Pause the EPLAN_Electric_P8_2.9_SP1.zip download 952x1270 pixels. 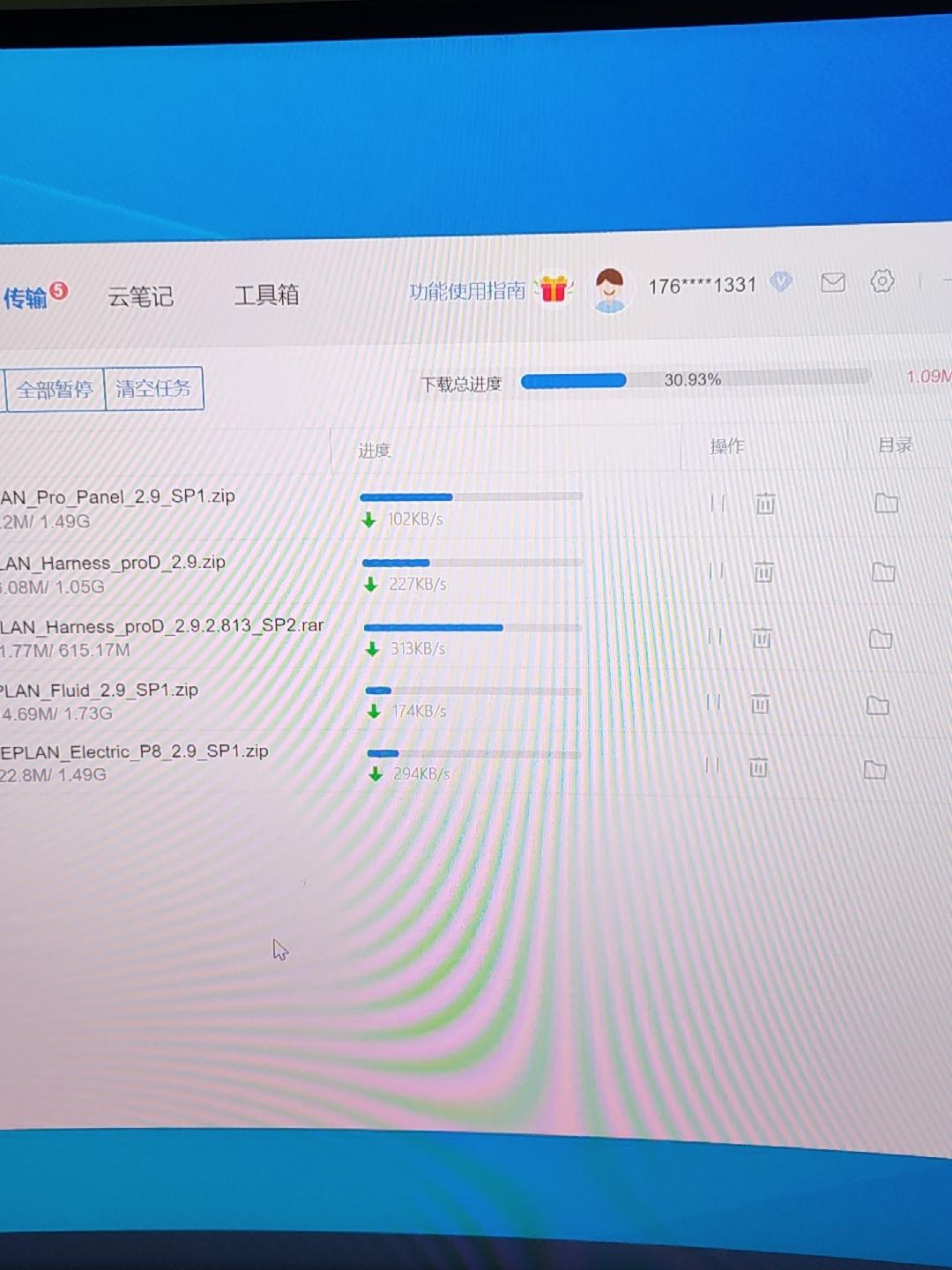[711, 766]
